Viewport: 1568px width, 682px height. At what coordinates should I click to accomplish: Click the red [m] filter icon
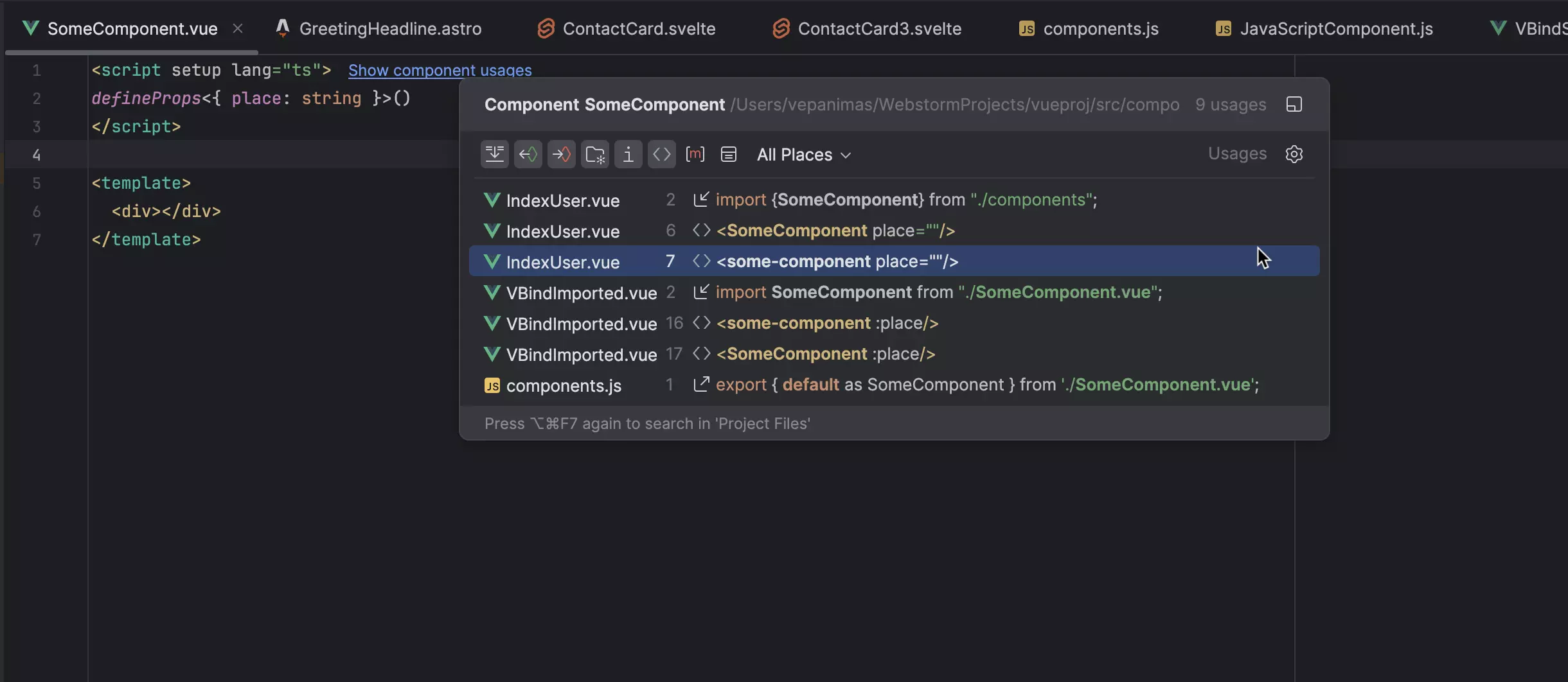(695, 155)
